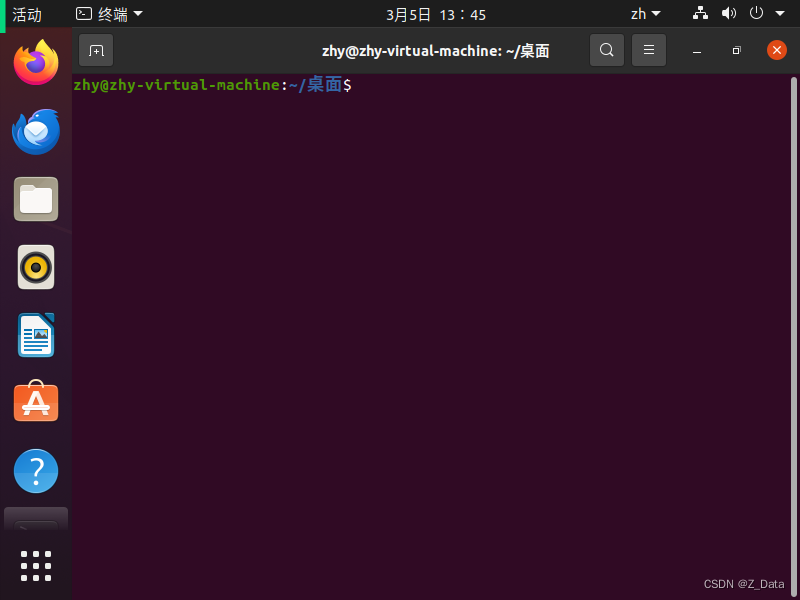The height and width of the screenshot is (600, 800).
Task: Open the Files application from the dock
Action: pos(35,199)
